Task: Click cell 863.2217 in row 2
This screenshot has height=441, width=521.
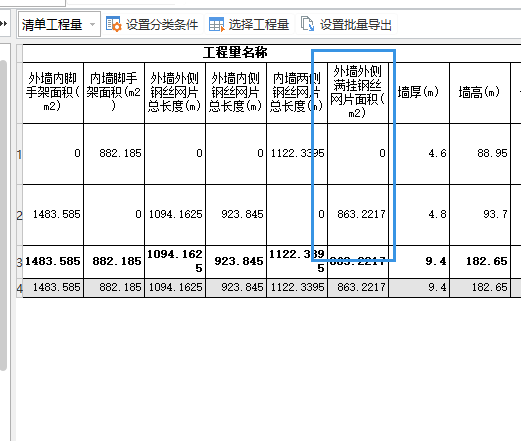Action: [x=358, y=215]
